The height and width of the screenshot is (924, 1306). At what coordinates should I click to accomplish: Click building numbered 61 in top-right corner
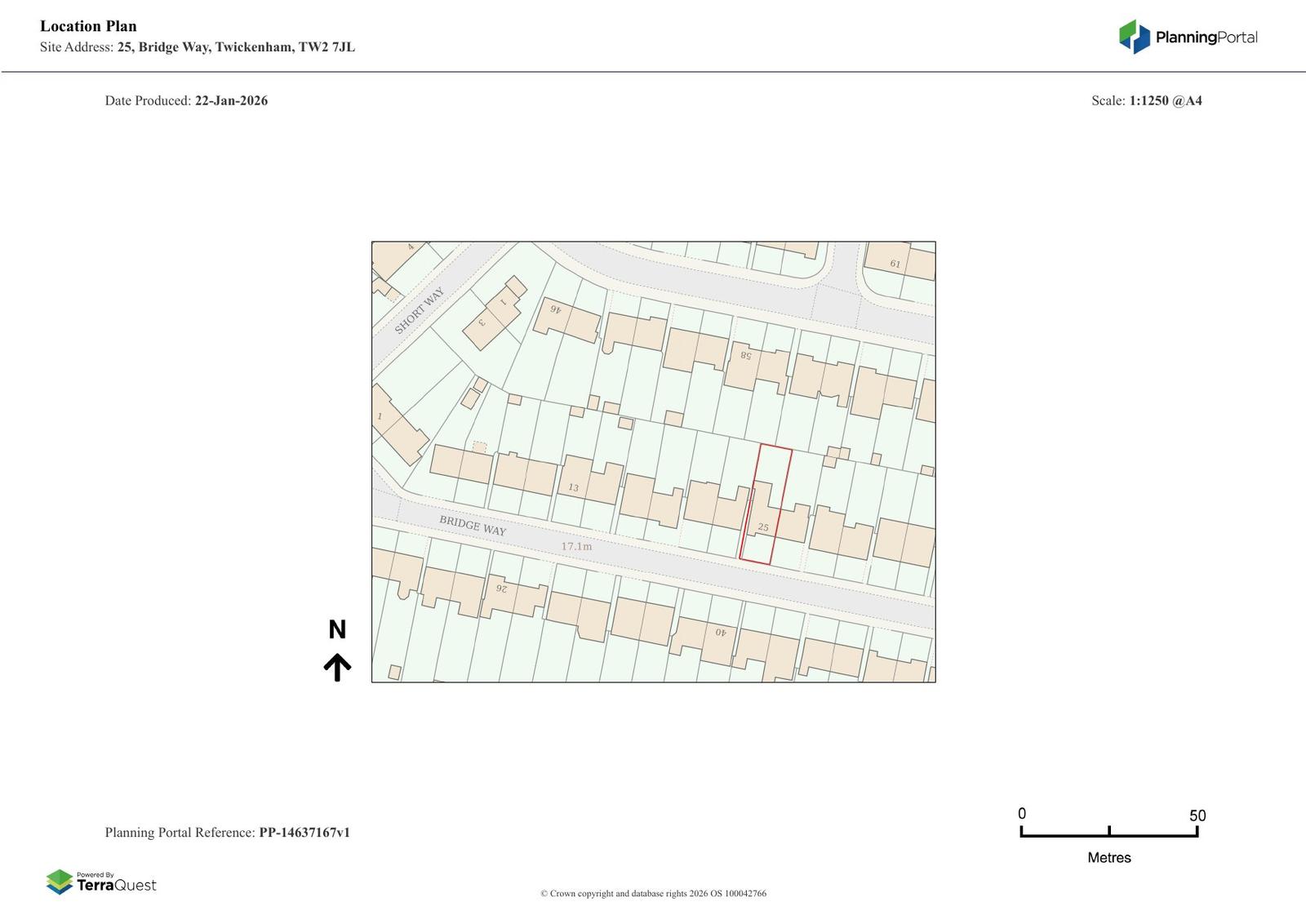click(x=895, y=263)
